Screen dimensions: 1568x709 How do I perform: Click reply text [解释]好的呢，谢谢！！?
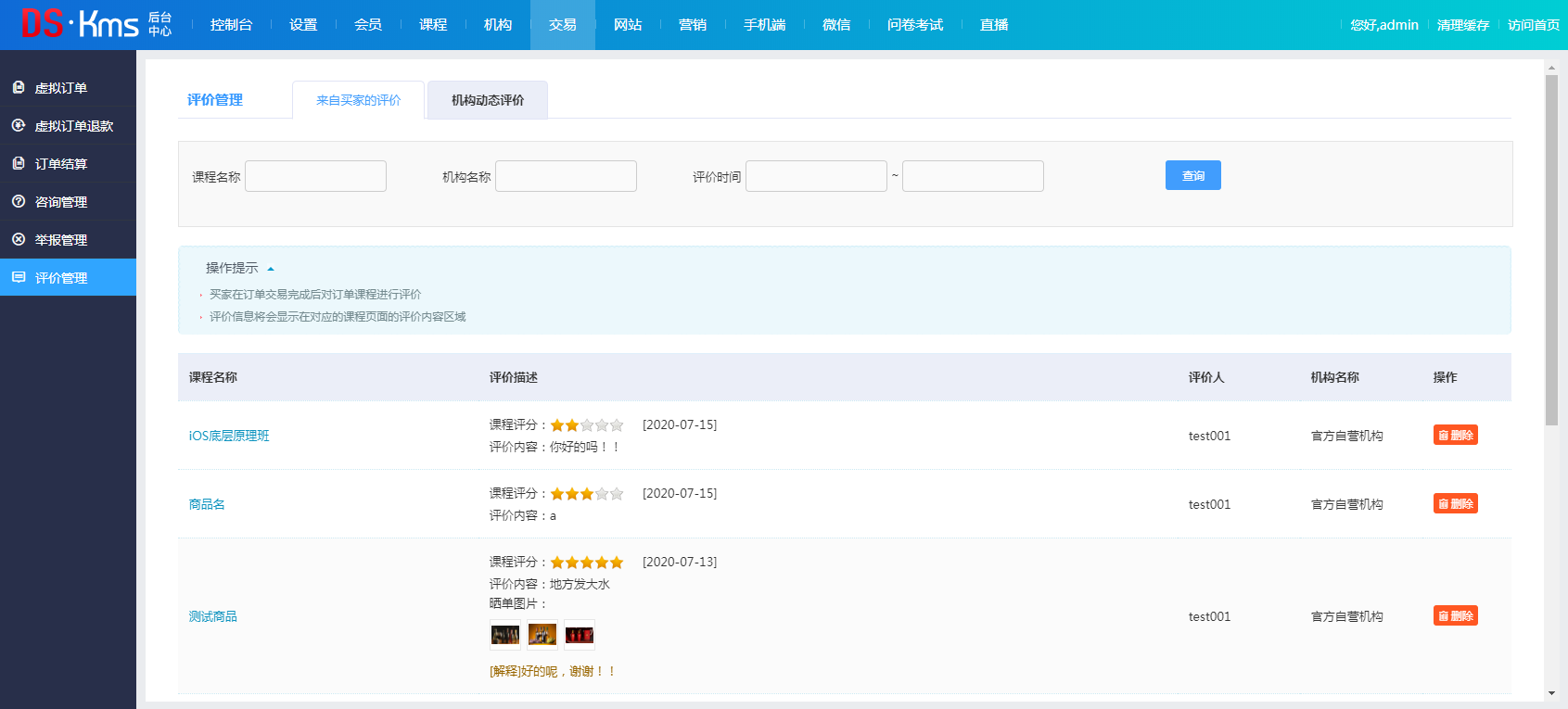(x=553, y=671)
